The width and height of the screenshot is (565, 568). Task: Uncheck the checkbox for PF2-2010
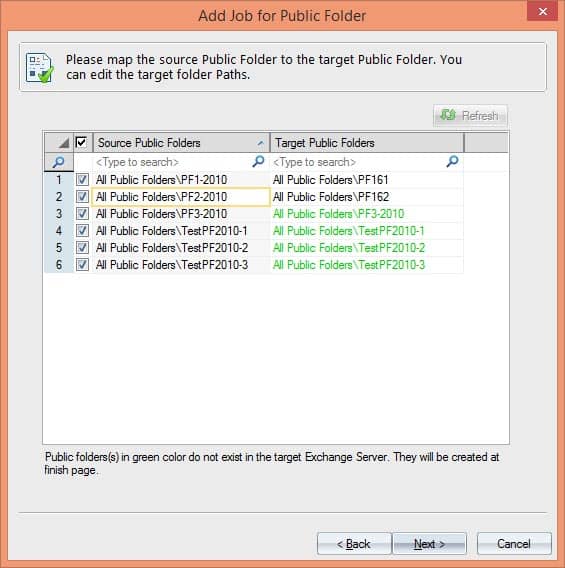(x=82, y=196)
